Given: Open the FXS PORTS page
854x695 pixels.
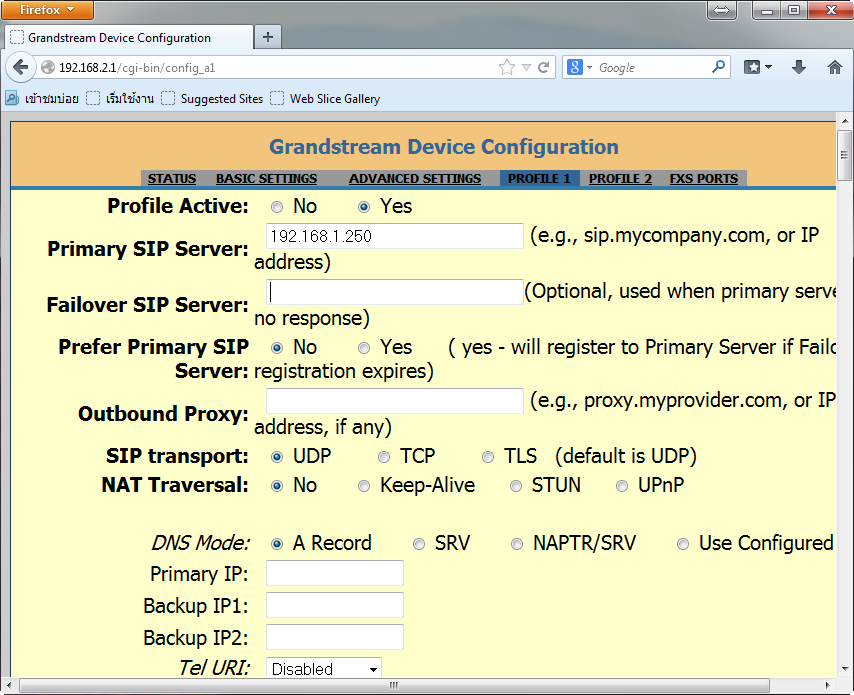Looking at the screenshot, I should pos(704,179).
